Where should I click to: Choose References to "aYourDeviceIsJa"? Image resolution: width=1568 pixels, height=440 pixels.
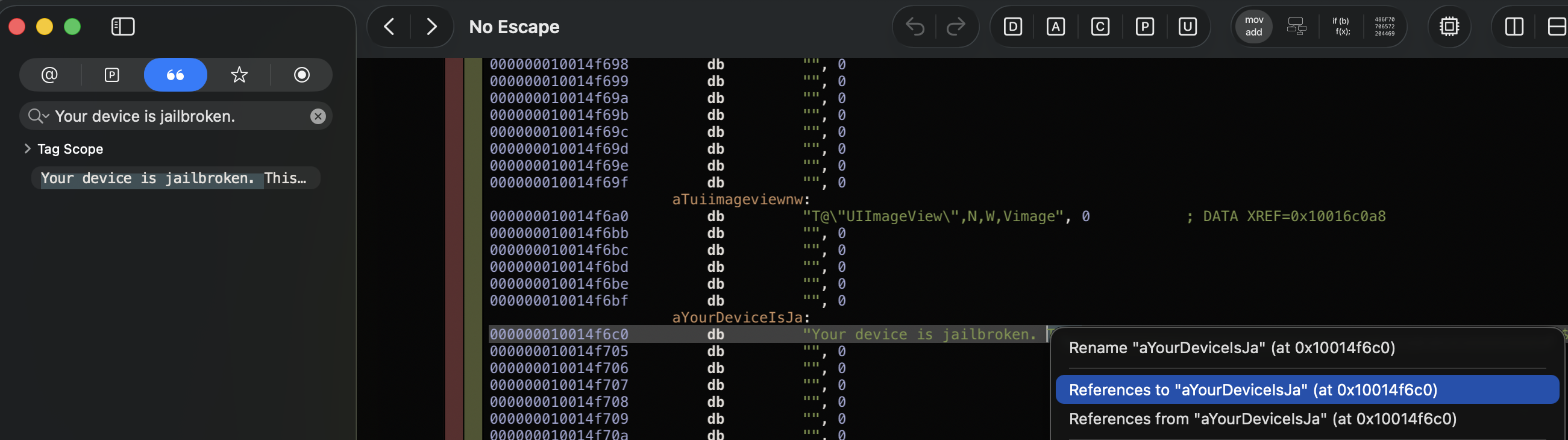1307,390
